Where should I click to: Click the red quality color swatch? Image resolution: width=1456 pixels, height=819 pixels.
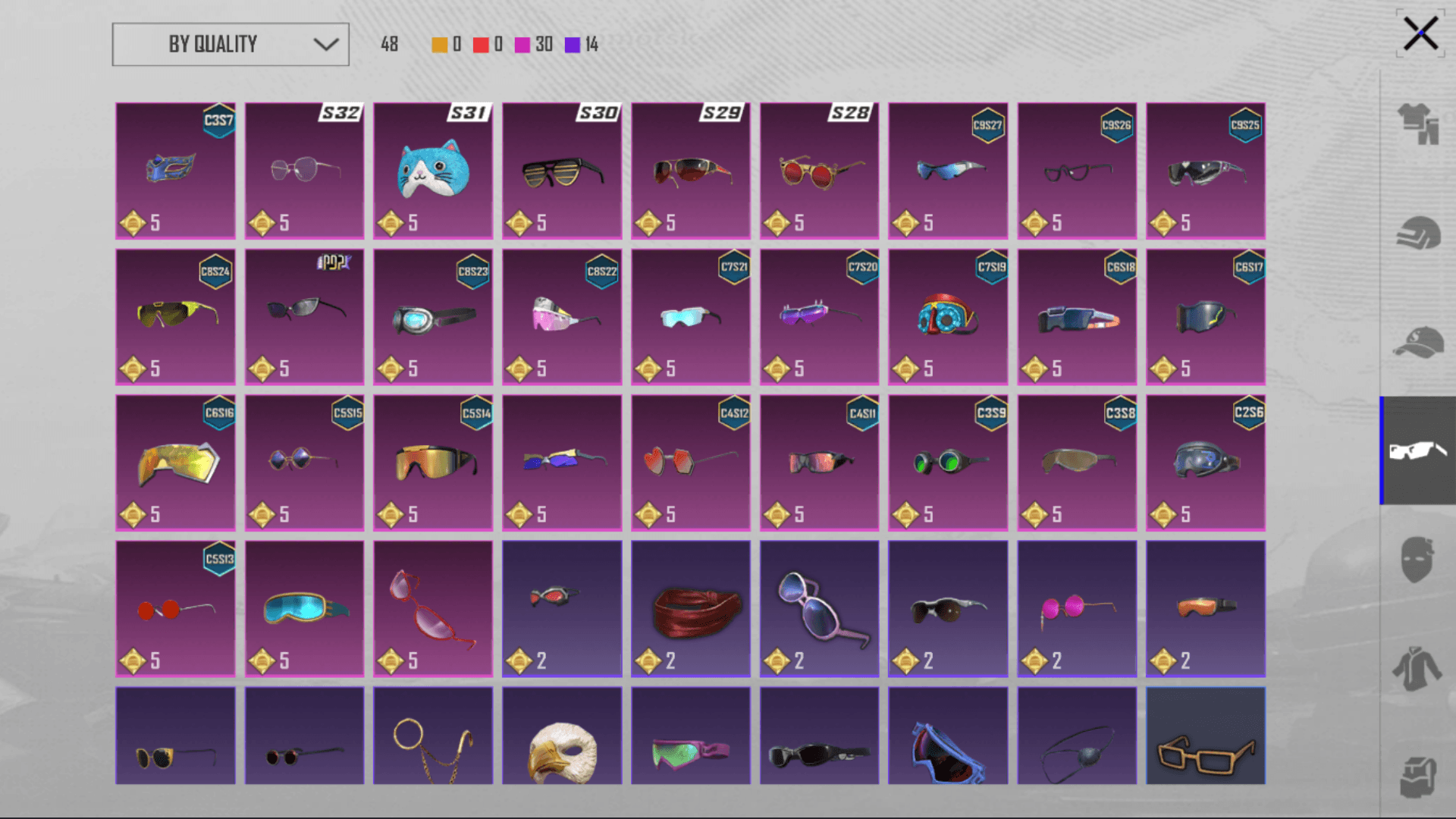481,45
